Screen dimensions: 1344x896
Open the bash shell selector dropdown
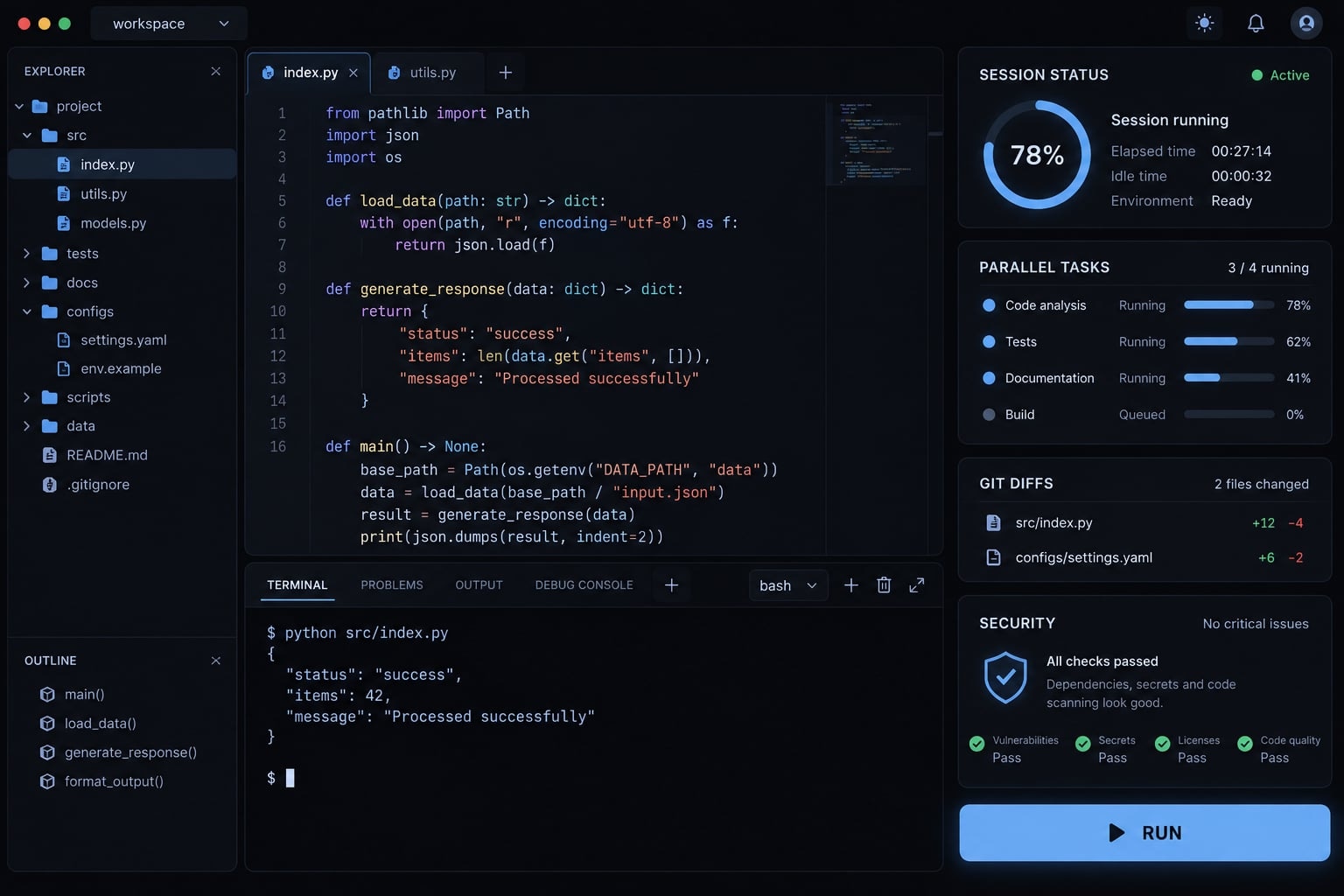point(788,585)
